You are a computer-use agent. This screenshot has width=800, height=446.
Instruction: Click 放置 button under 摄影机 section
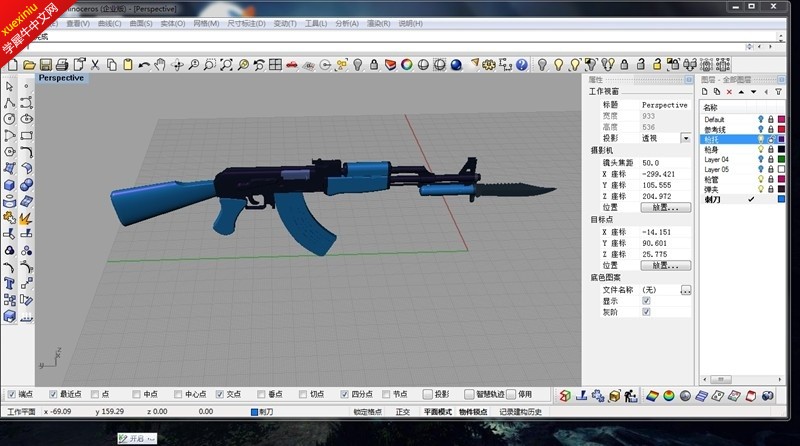point(665,207)
